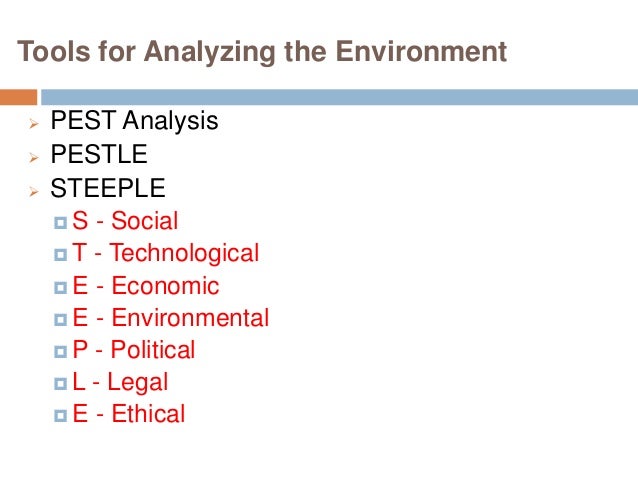Click the slide title about analyzing the environment

263,51
